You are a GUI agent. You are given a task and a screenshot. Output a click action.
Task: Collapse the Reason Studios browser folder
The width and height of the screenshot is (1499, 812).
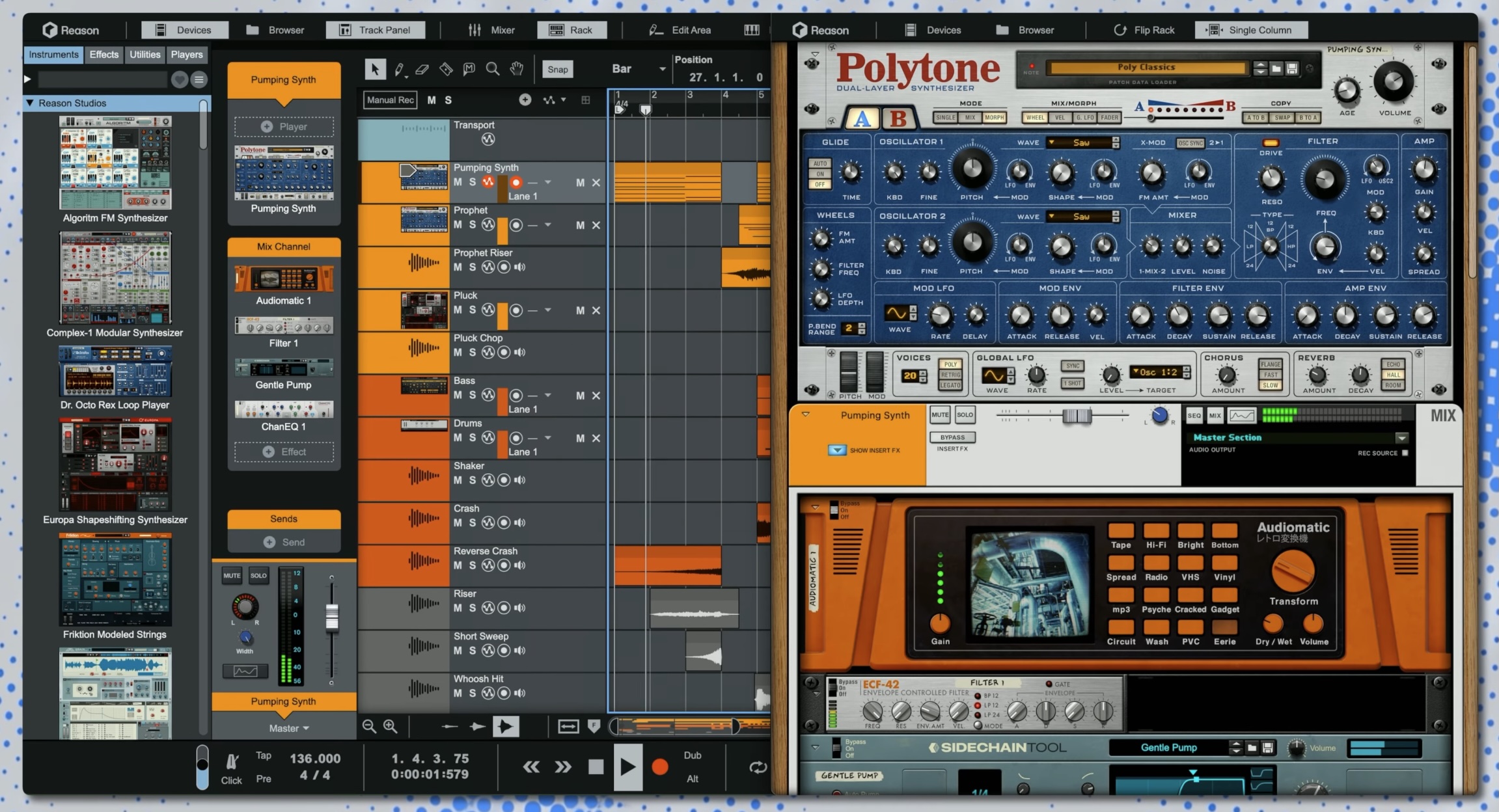[x=30, y=103]
